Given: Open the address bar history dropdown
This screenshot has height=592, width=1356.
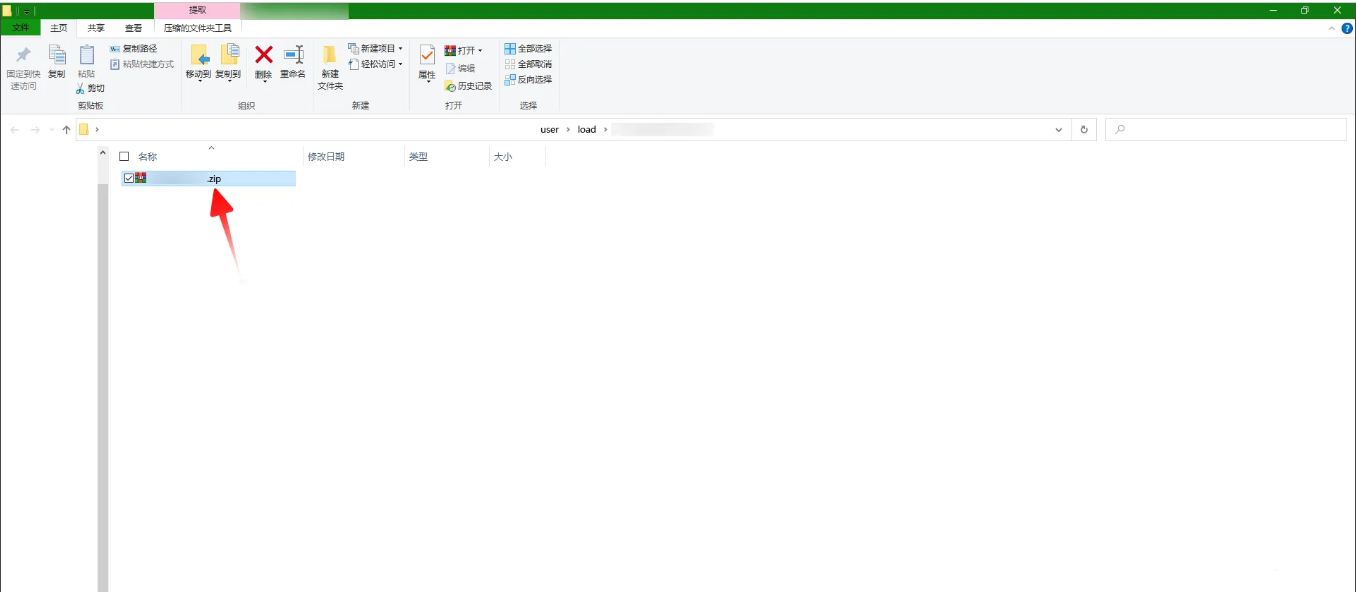Looking at the screenshot, I should tap(1059, 130).
